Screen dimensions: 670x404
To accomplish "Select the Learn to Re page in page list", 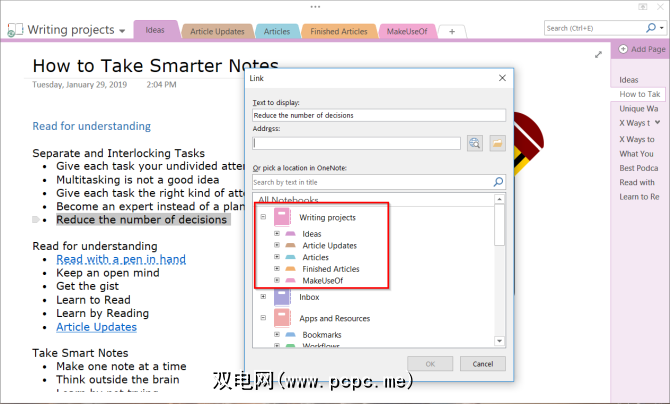I will 639,197.
